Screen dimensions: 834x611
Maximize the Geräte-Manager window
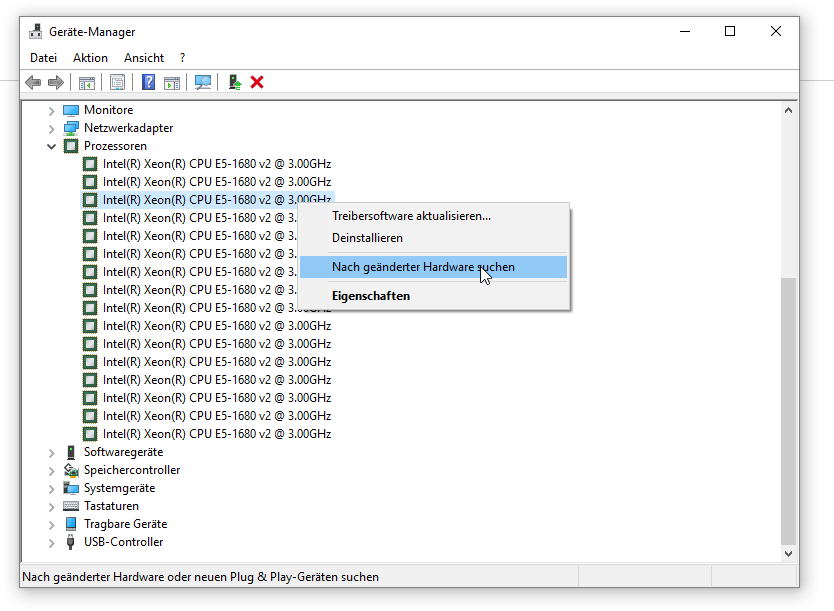(730, 31)
